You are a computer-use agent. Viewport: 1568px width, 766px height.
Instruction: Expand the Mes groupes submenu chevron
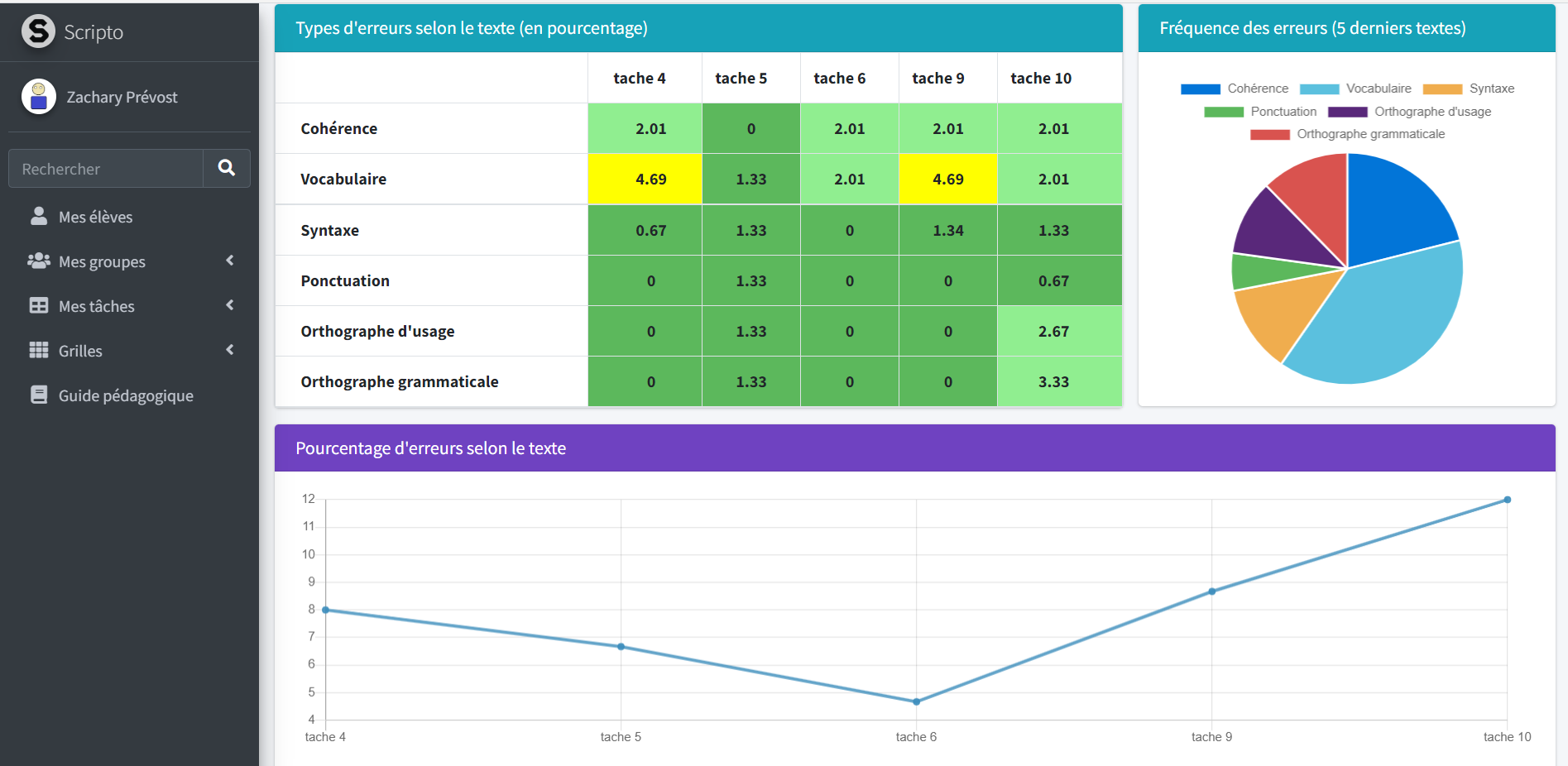[230, 261]
